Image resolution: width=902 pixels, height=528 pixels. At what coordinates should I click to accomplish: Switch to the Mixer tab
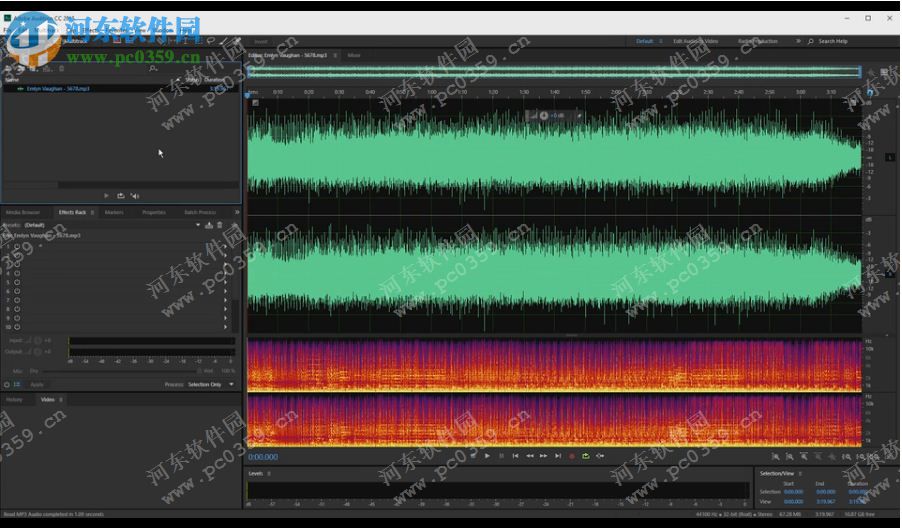[354, 56]
